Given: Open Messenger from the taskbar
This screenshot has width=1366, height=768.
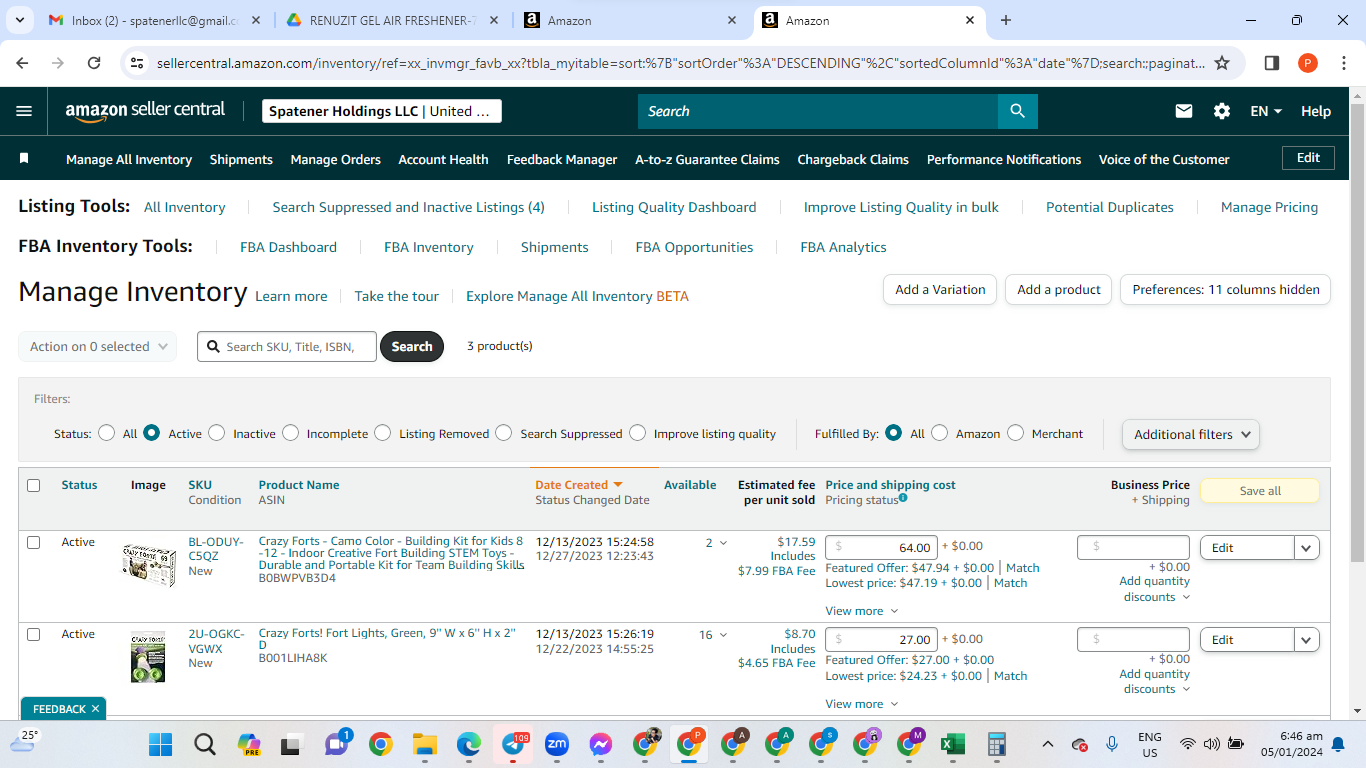Looking at the screenshot, I should point(601,744).
